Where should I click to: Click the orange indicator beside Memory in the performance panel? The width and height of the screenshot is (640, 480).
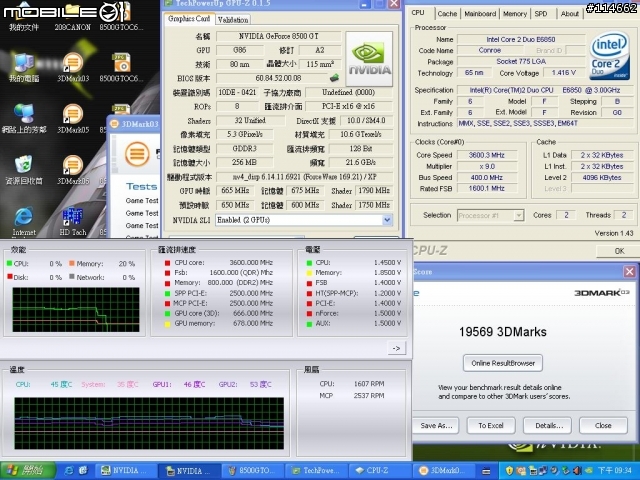[x=72, y=264]
